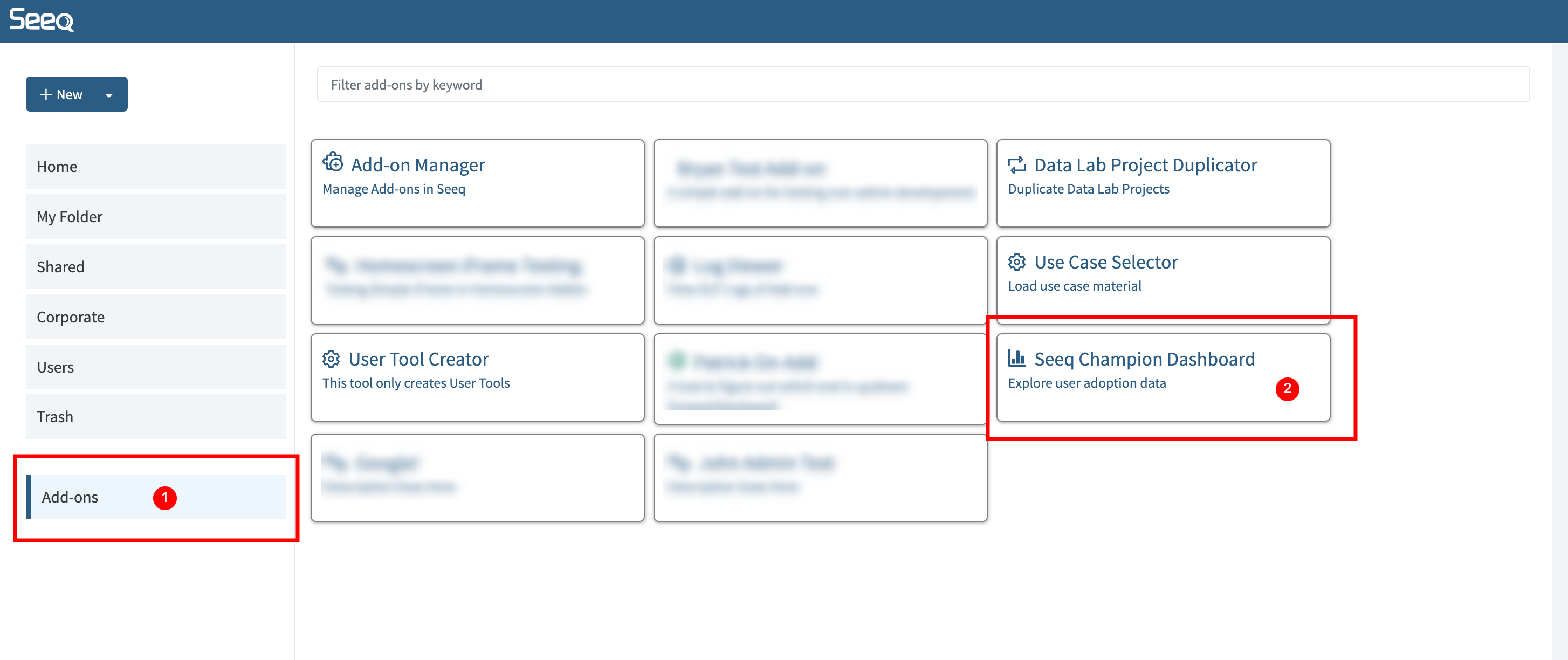
Task: Open the Home menu item
Action: pos(155,166)
